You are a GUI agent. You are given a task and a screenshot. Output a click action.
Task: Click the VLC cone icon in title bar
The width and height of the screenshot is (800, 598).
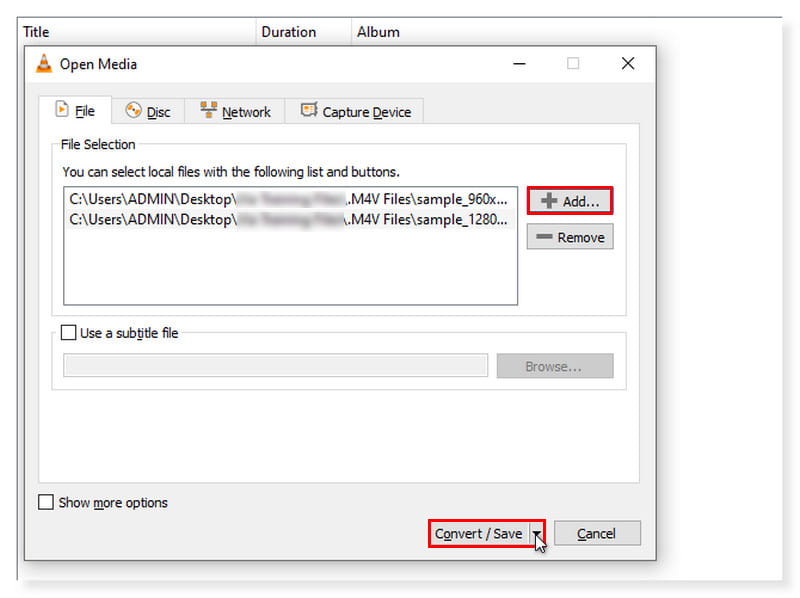(x=44, y=64)
